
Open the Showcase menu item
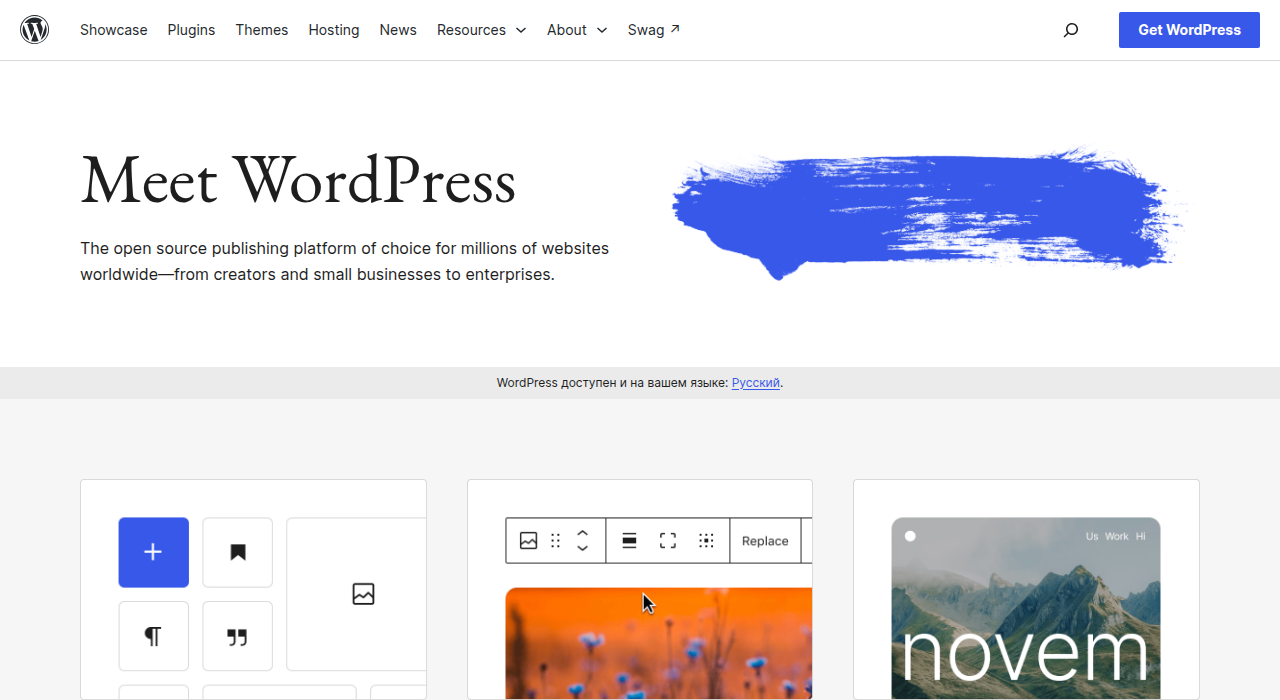114,30
